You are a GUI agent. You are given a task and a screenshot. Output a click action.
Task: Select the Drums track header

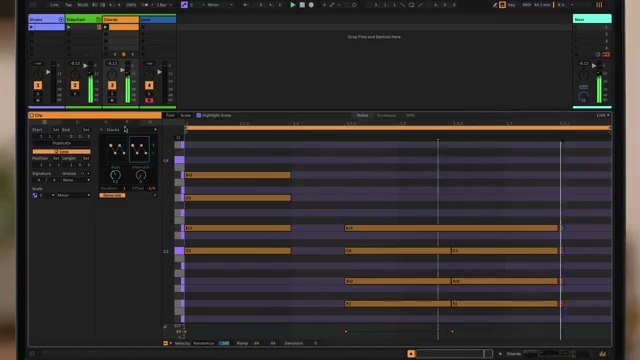(46, 19)
